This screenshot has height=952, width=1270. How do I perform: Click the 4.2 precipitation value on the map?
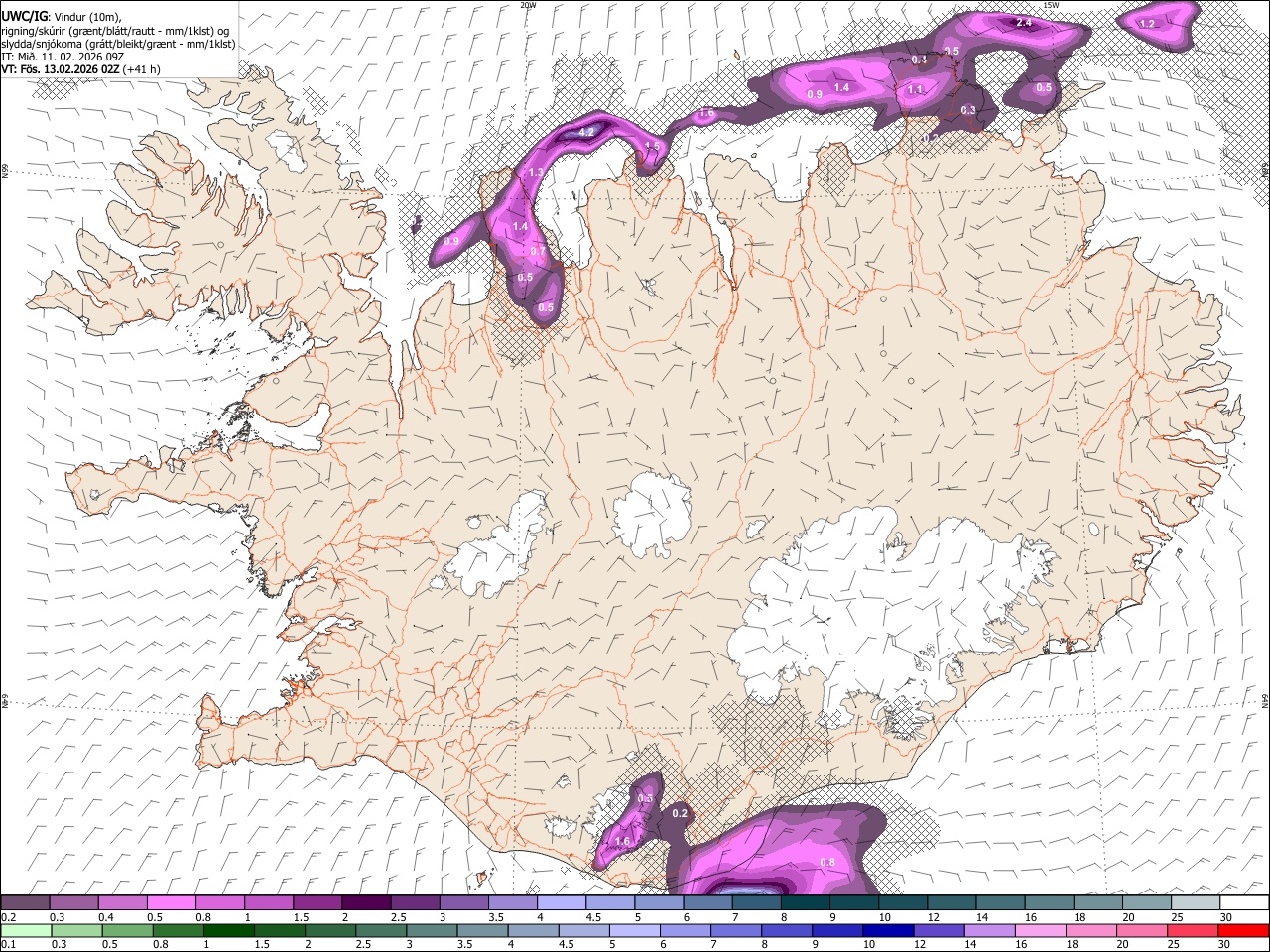click(585, 132)
